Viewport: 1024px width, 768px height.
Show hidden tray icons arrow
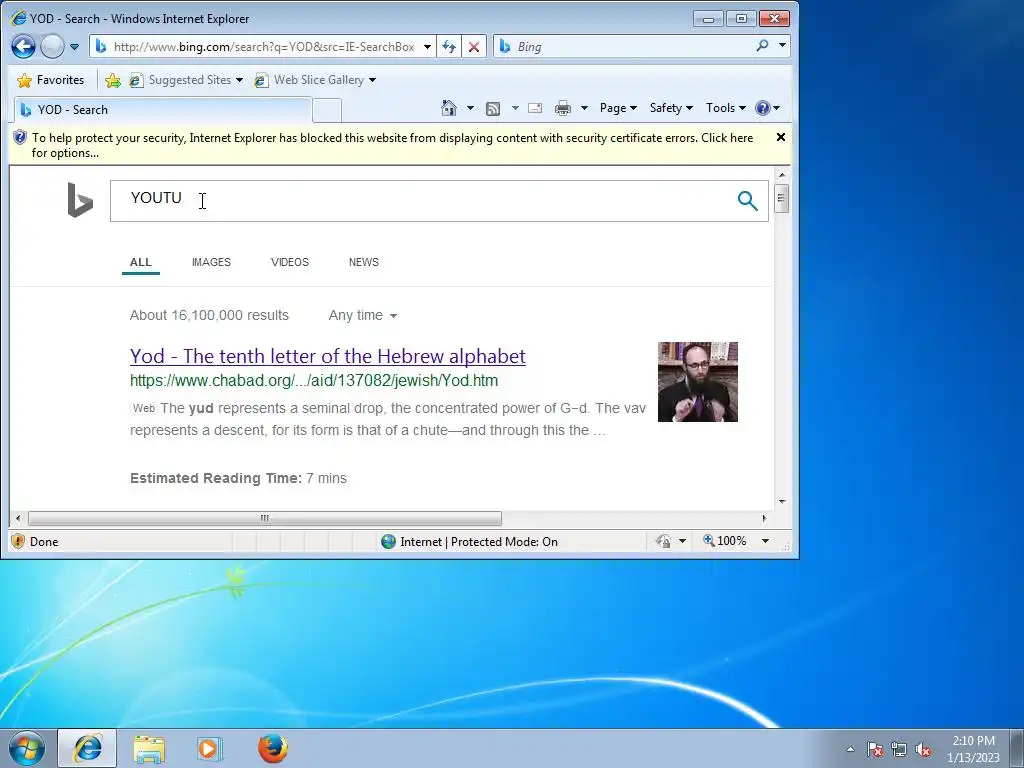pos(850,749)
